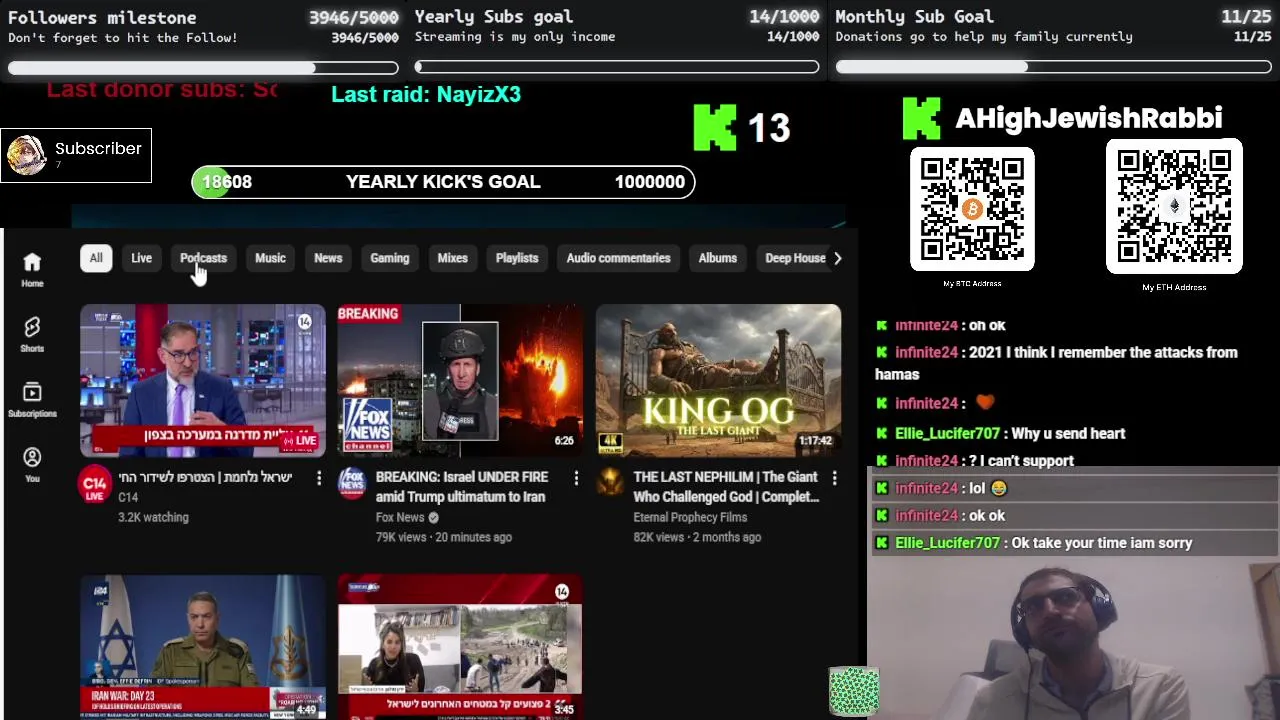
Task: Click the Monthly Sub Goal progress bar
Action: tap(1054, 68)
